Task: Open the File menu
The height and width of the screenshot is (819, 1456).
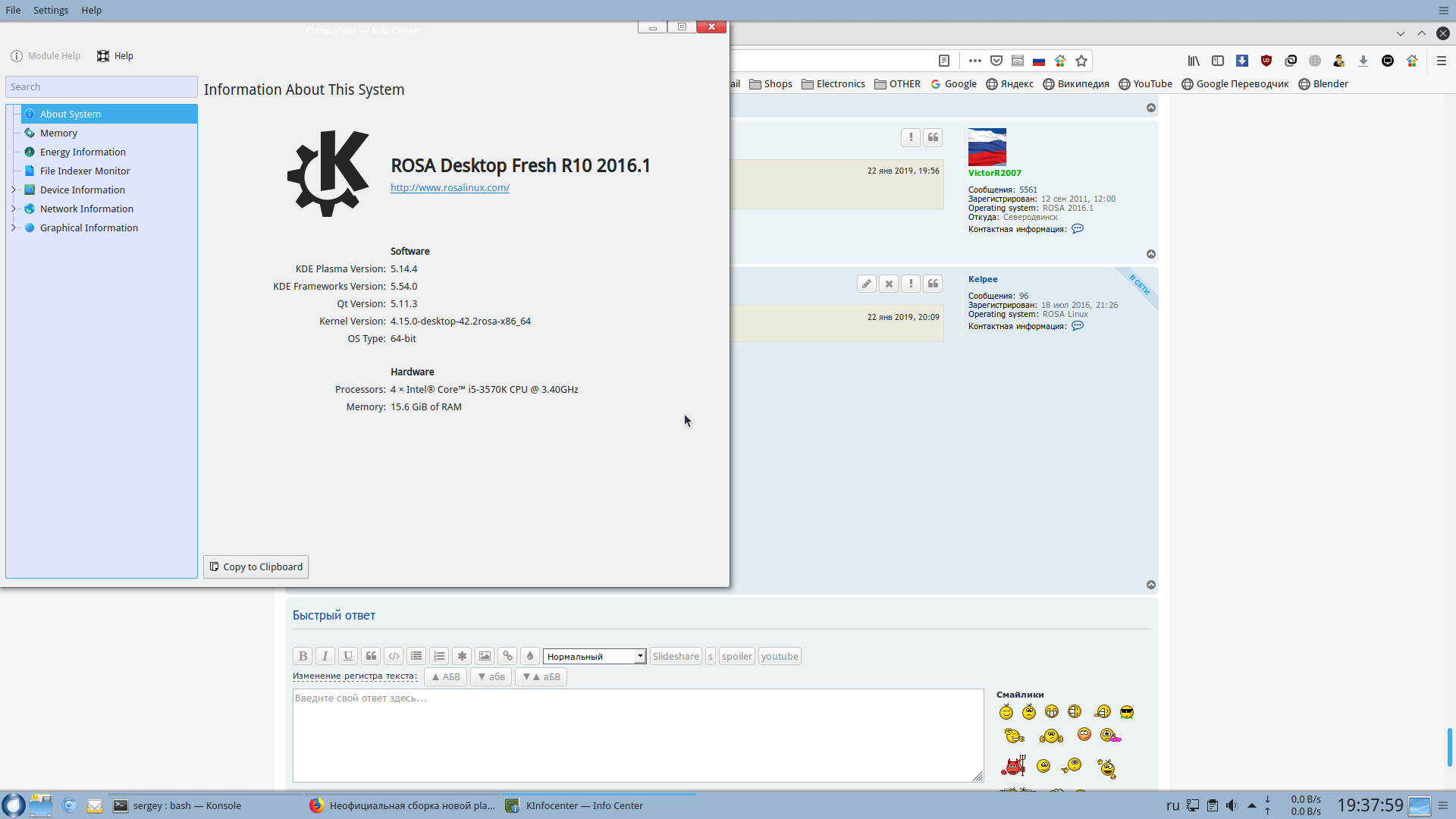Action: [x=13, y=10]
